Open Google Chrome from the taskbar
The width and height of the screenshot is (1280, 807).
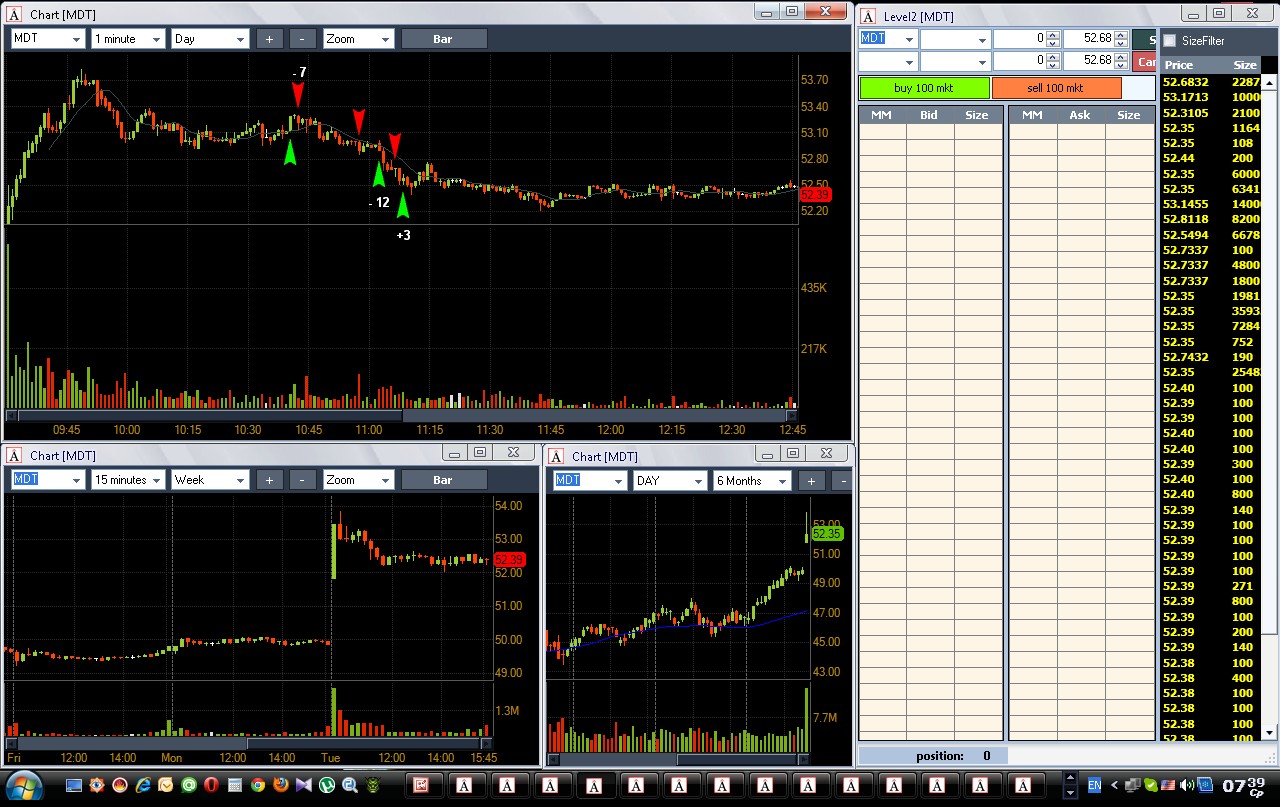click(x=258, y=785)
